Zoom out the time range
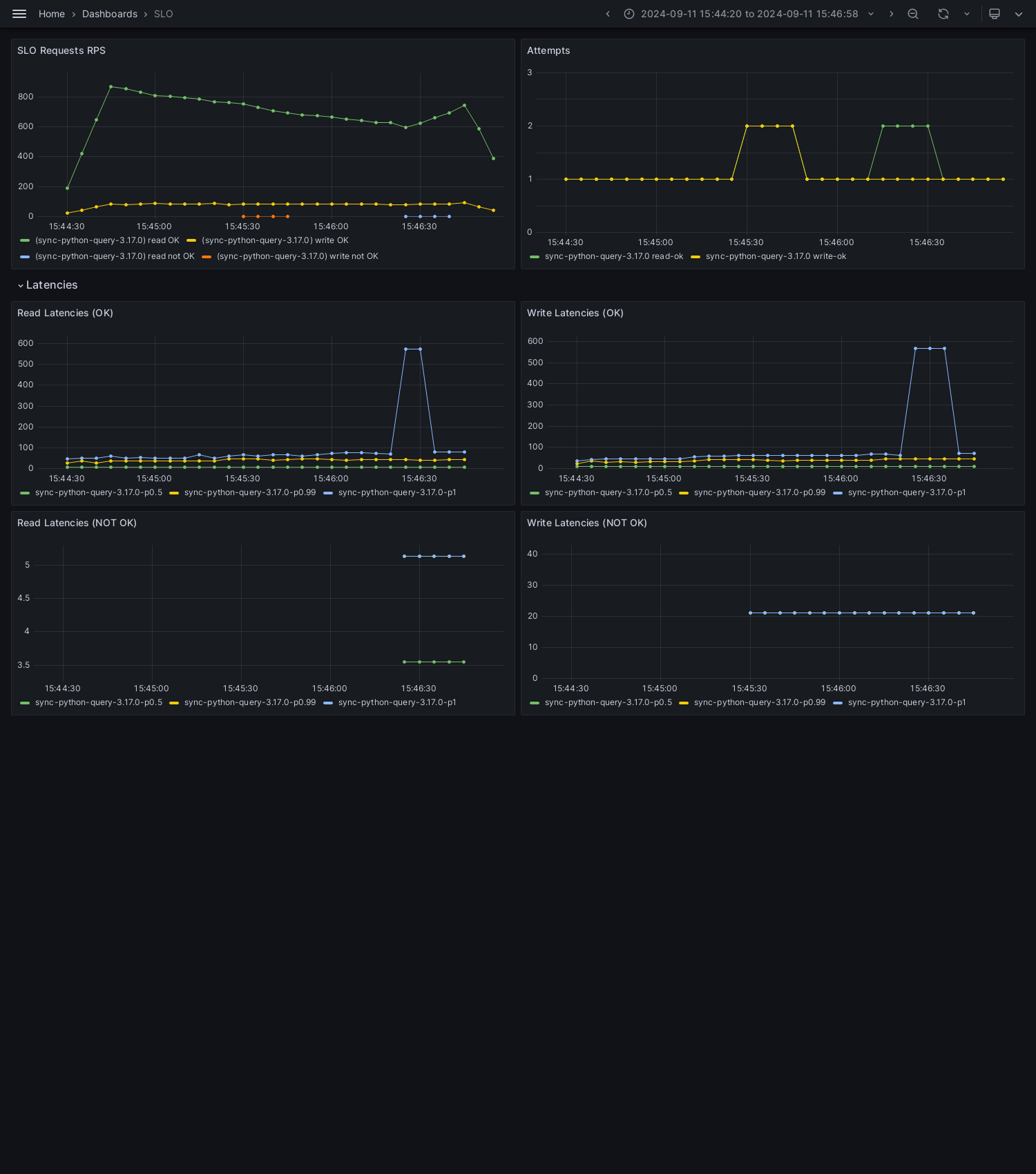 coord(913,14)
